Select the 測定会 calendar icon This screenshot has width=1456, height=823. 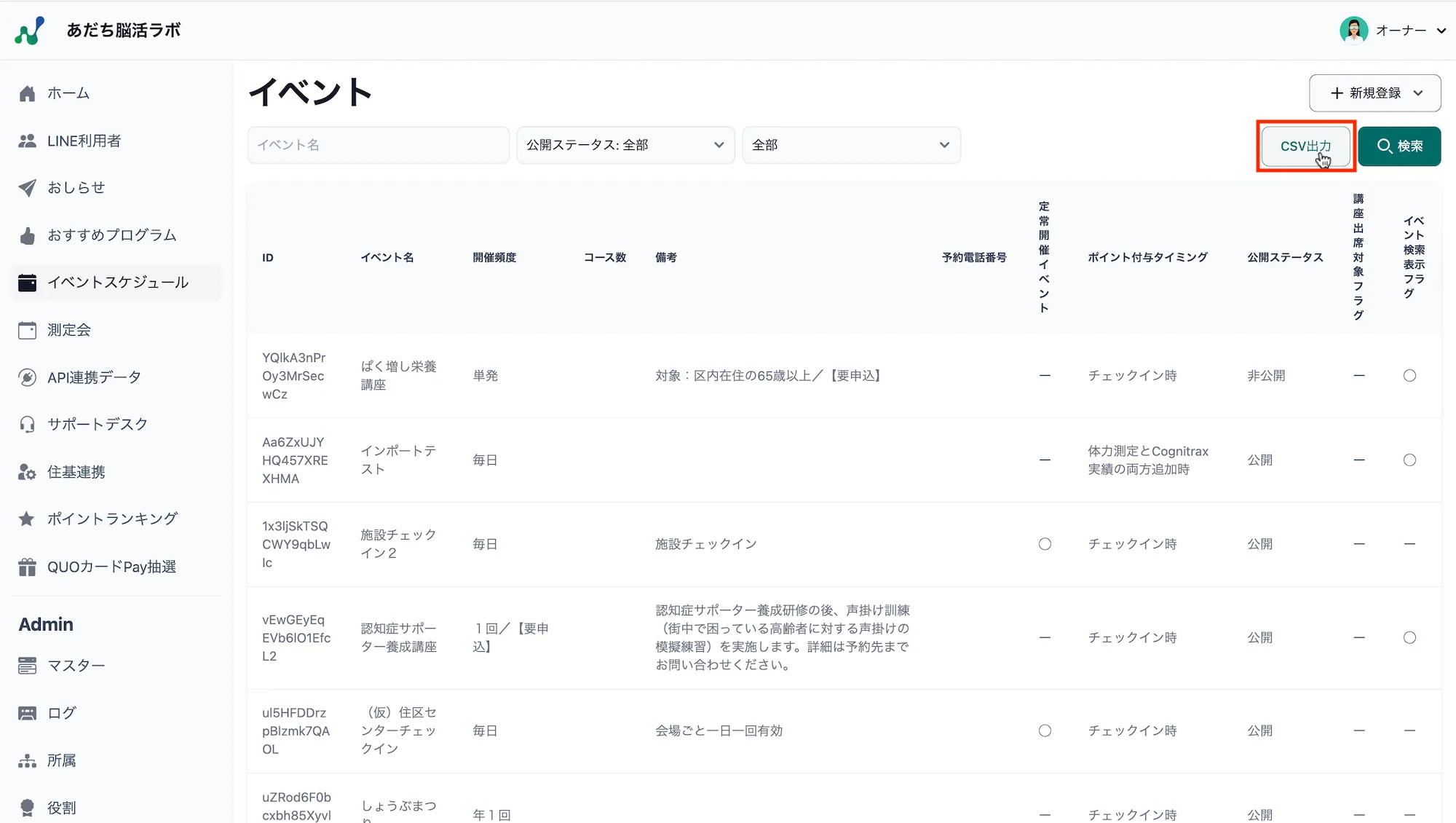(x=28, y=330)
